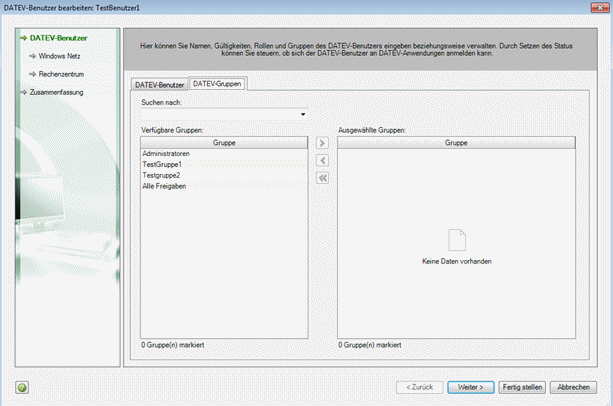This screenshot has width=613, height=406.
Task: Sort by Gruppe header in selected groups
Action: 456,143
